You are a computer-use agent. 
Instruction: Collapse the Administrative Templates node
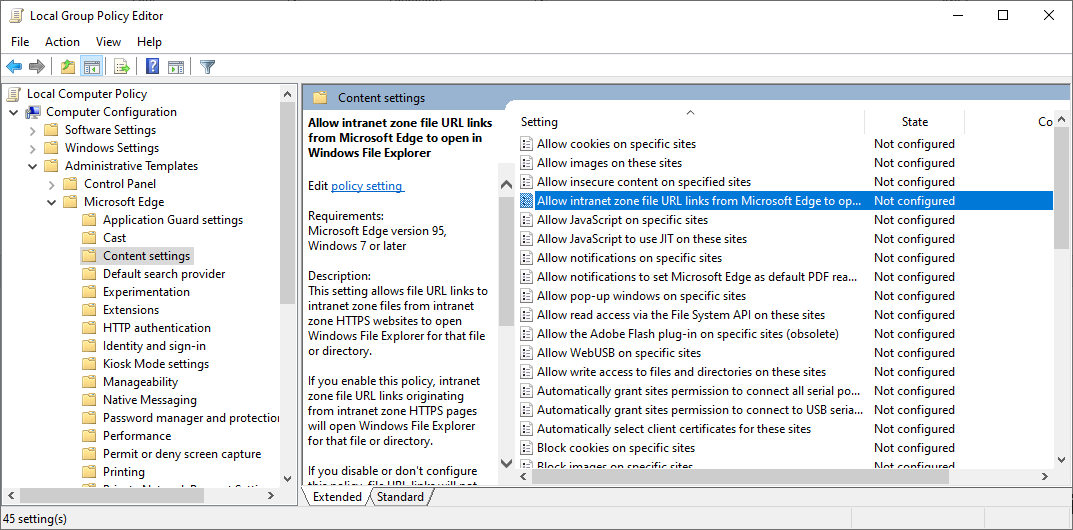point(33,166)
